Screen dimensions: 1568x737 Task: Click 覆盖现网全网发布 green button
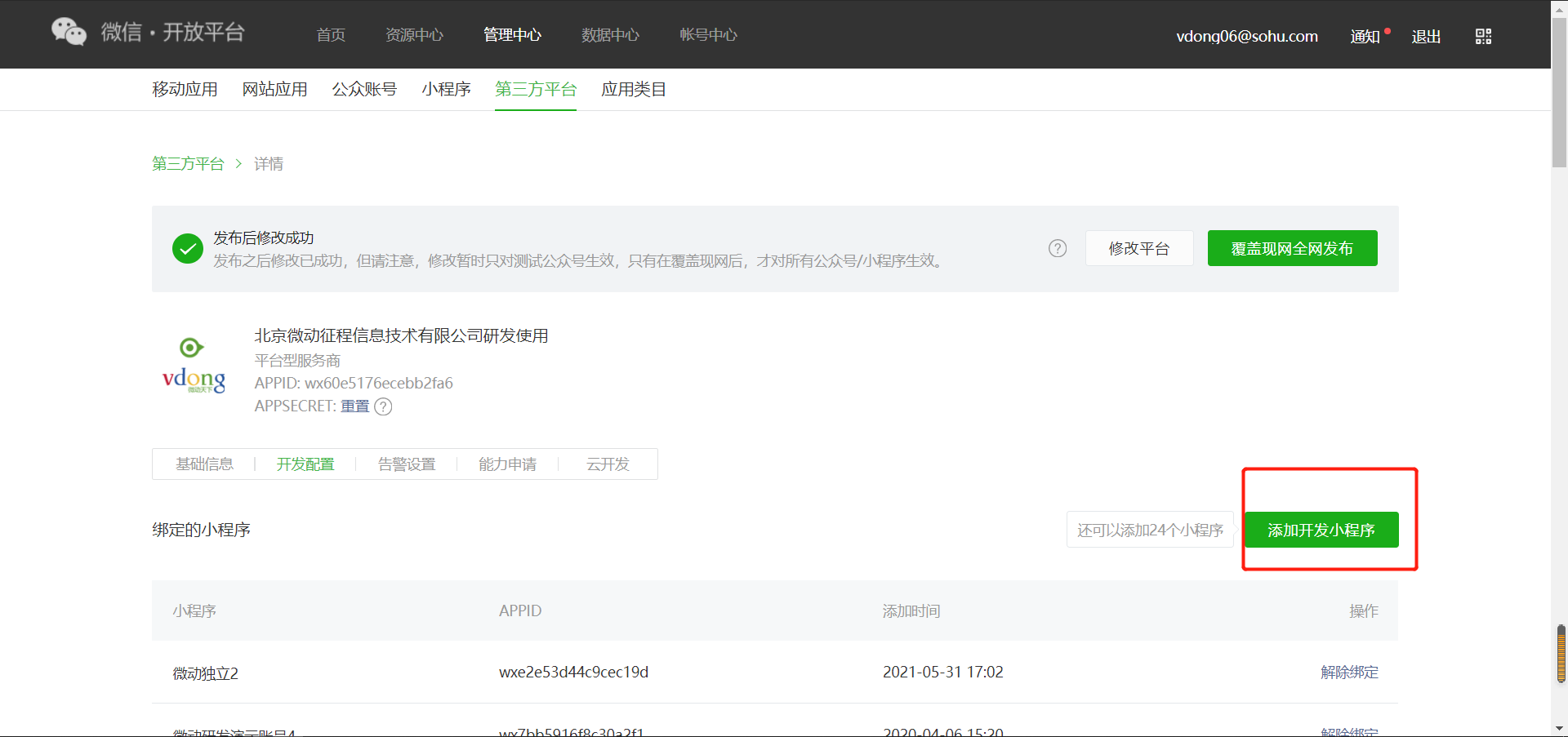click(1292, 248)
